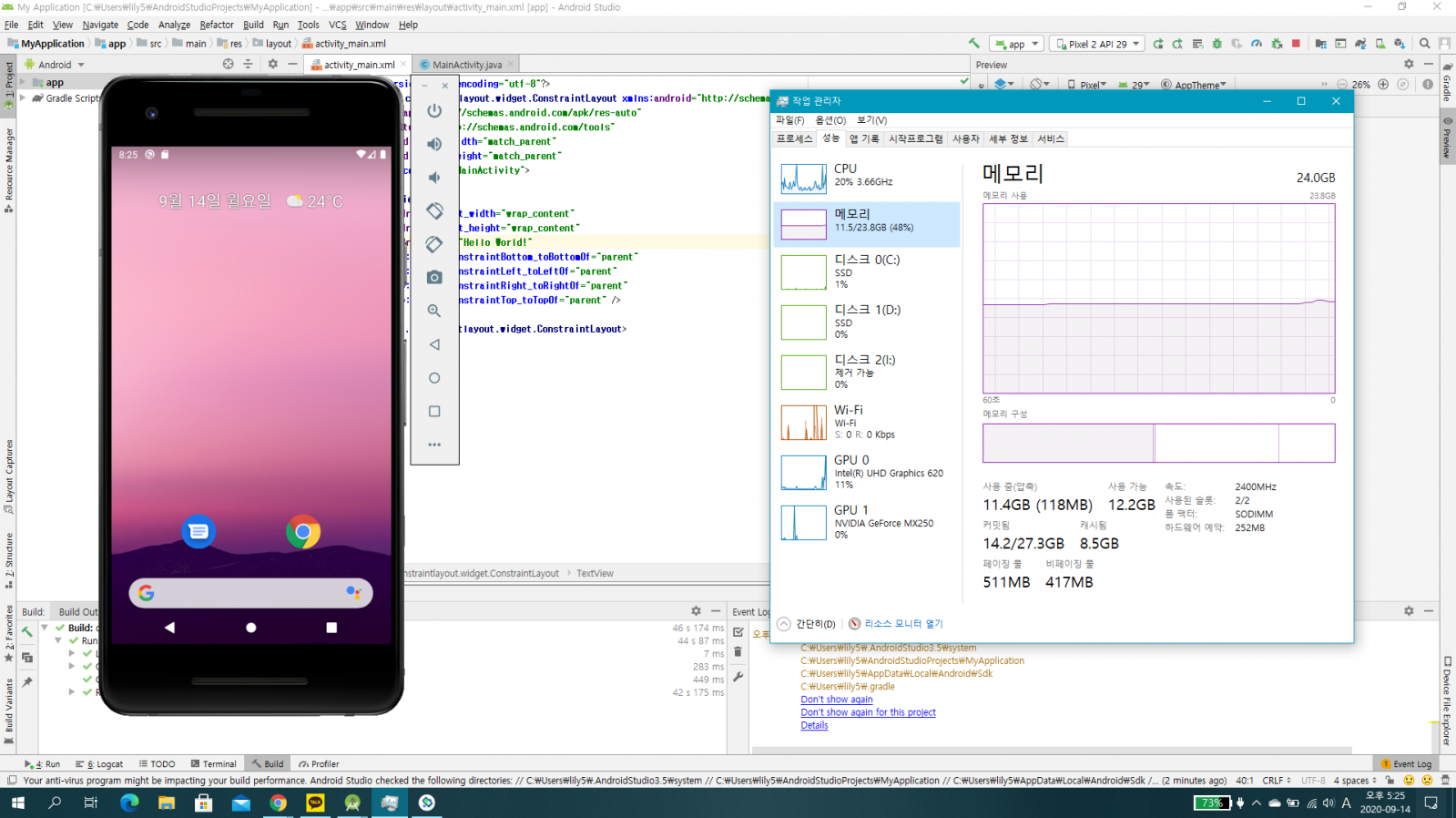Image resolution: width=1456 pixels, height=818 pixels.
Task: Stop the running app with red square
Action: [x=1296, y=44]
